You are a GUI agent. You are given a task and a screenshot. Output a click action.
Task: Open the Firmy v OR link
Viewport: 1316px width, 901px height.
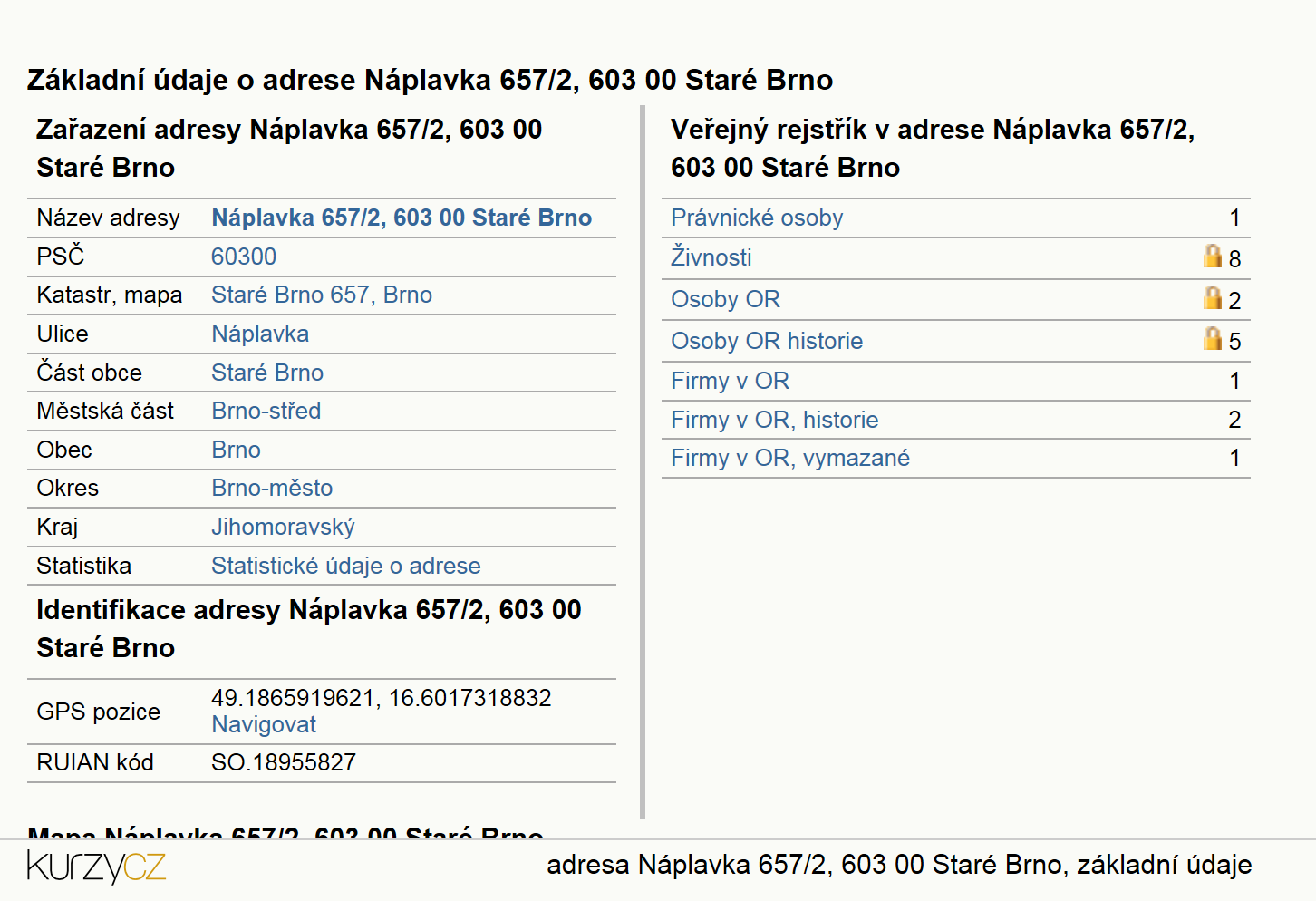[x=730, y=381]
